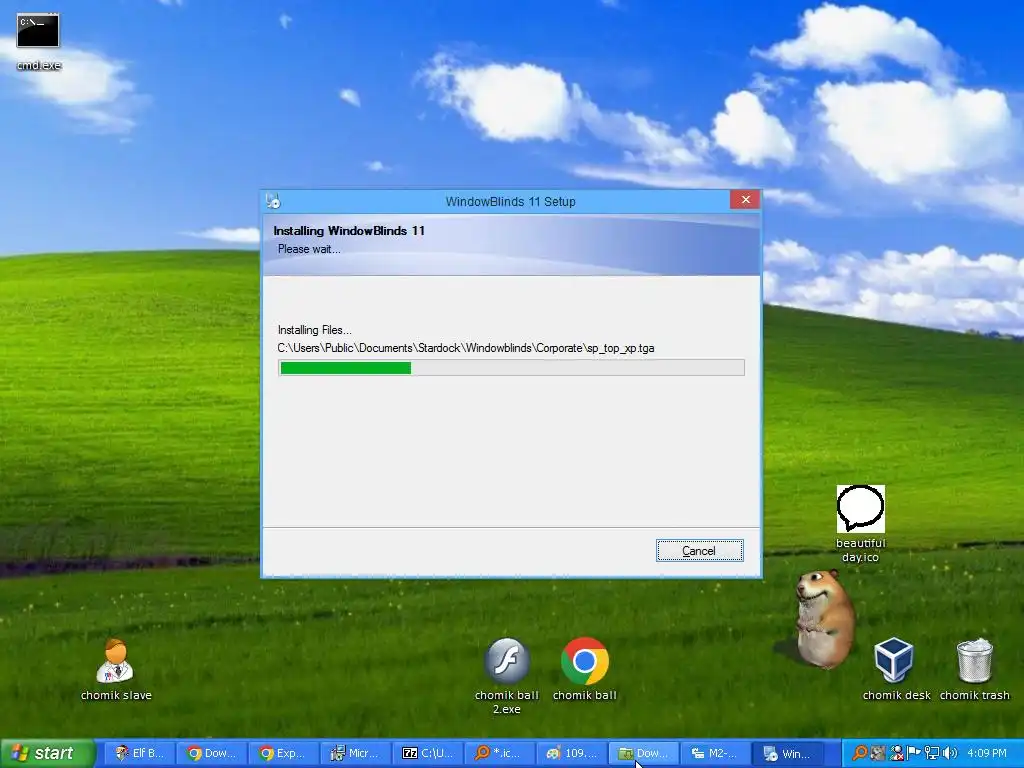The height and width of the screenshot is (768, 1024).
Task: Switch to the Chrome Exp... taskbar item
Action: 283,753
